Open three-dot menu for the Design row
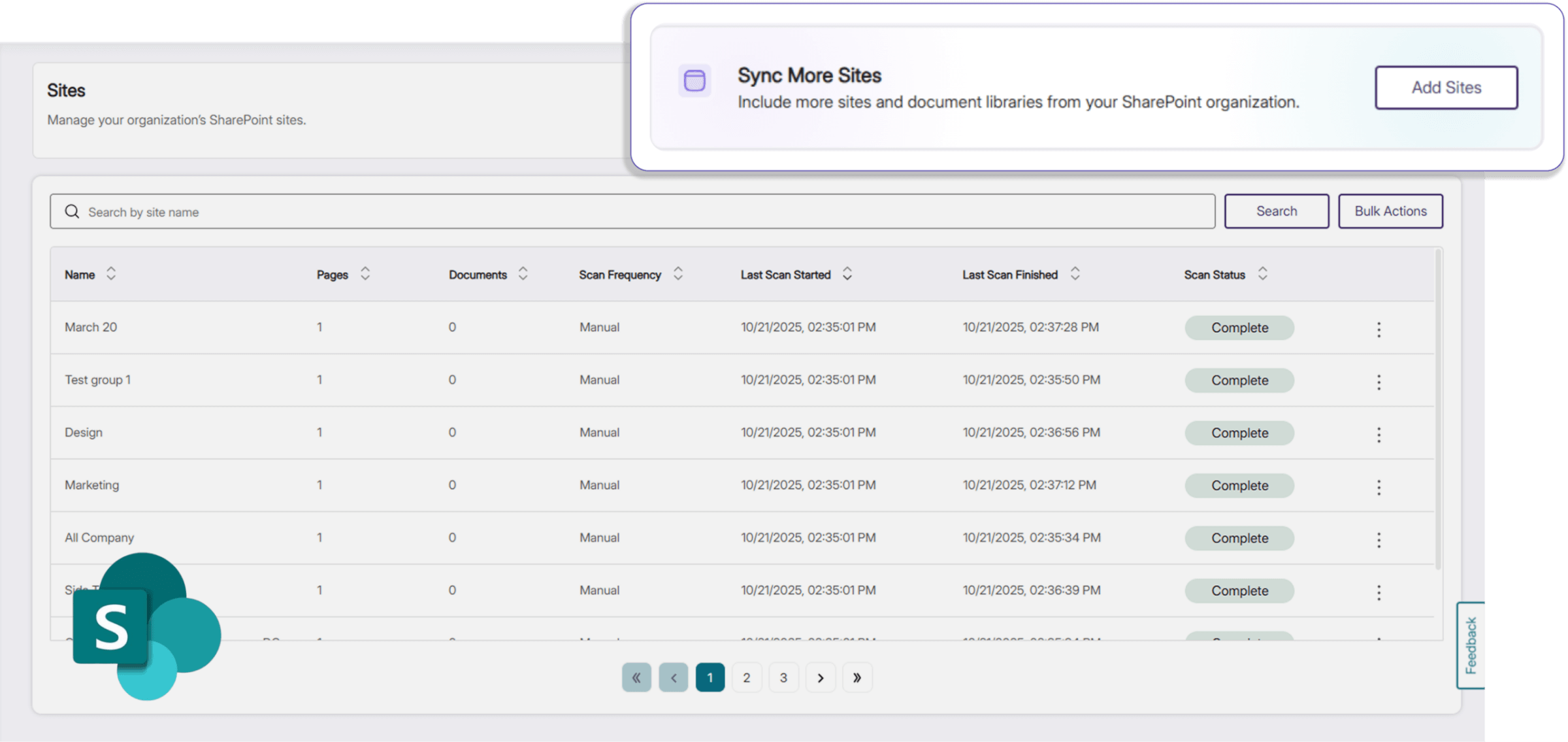This screenshot has width=1568, height=742. point(1379,434)
